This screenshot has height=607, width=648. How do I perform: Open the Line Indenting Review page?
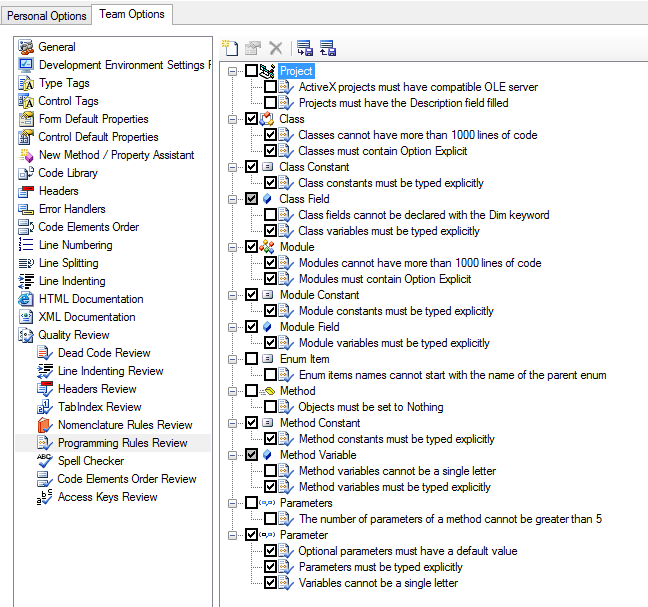click(x=111, y=371)
